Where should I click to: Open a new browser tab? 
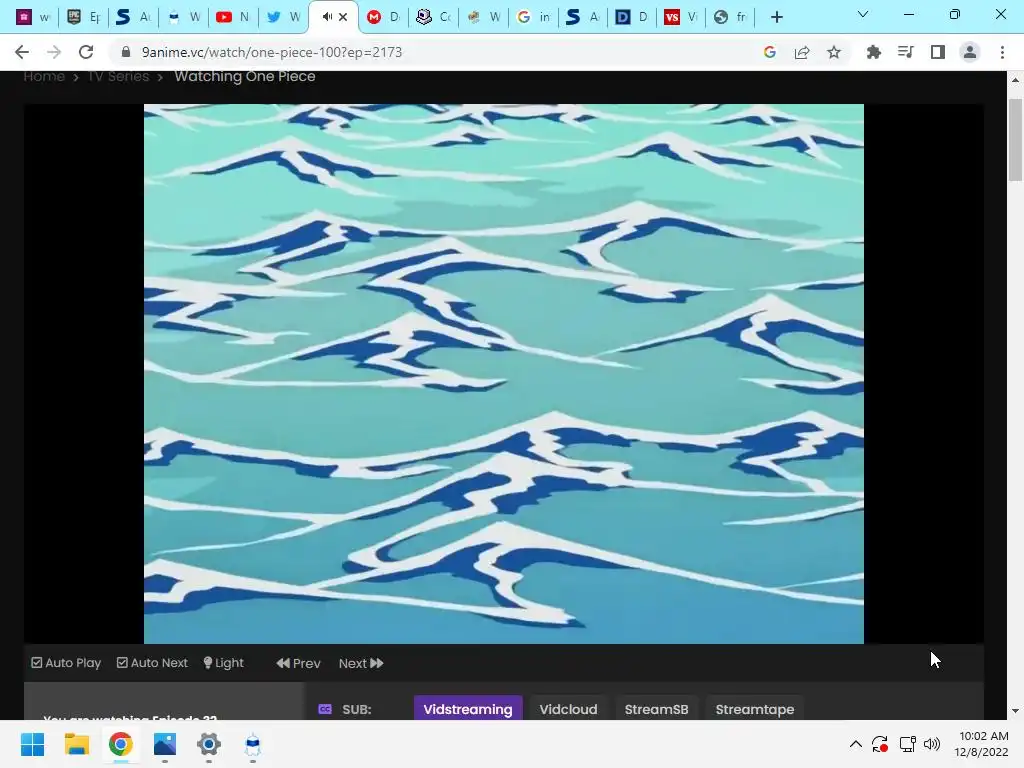[776, 17]
